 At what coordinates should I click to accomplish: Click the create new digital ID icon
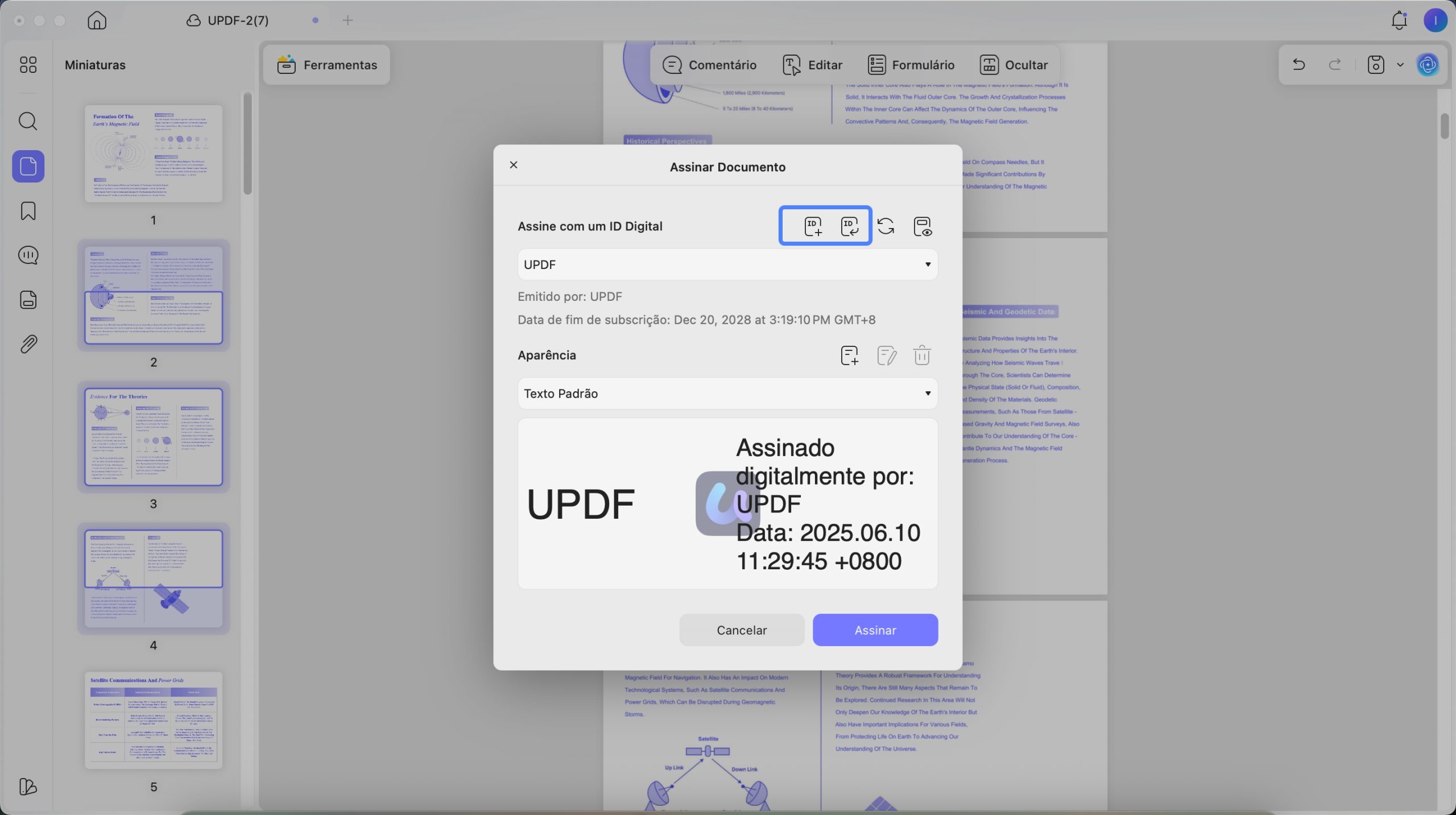click(813, 226)
